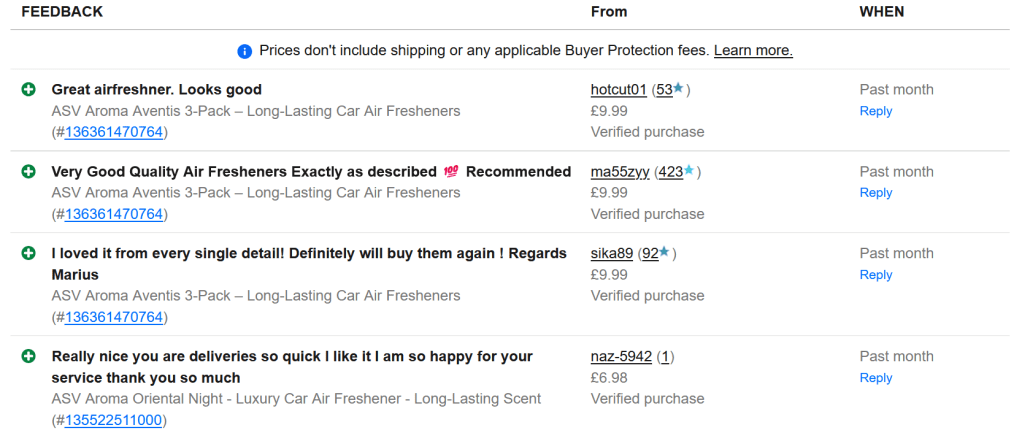Screen dimensions: 1022x433
Task: Open naz-5942's user profile
Action: 621,357
